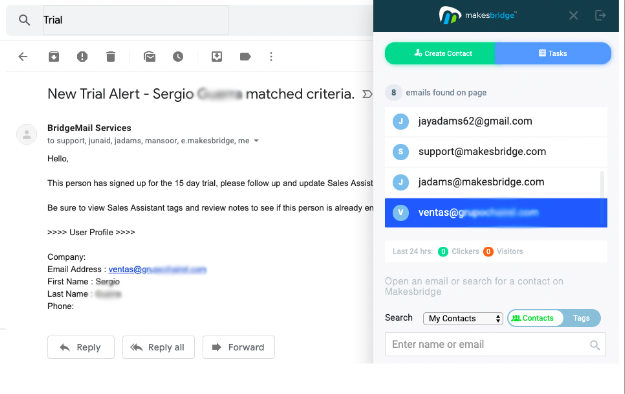Click the Makesbridge logout icon
Screen dimensions: 625x394
[x=600, y=16]
